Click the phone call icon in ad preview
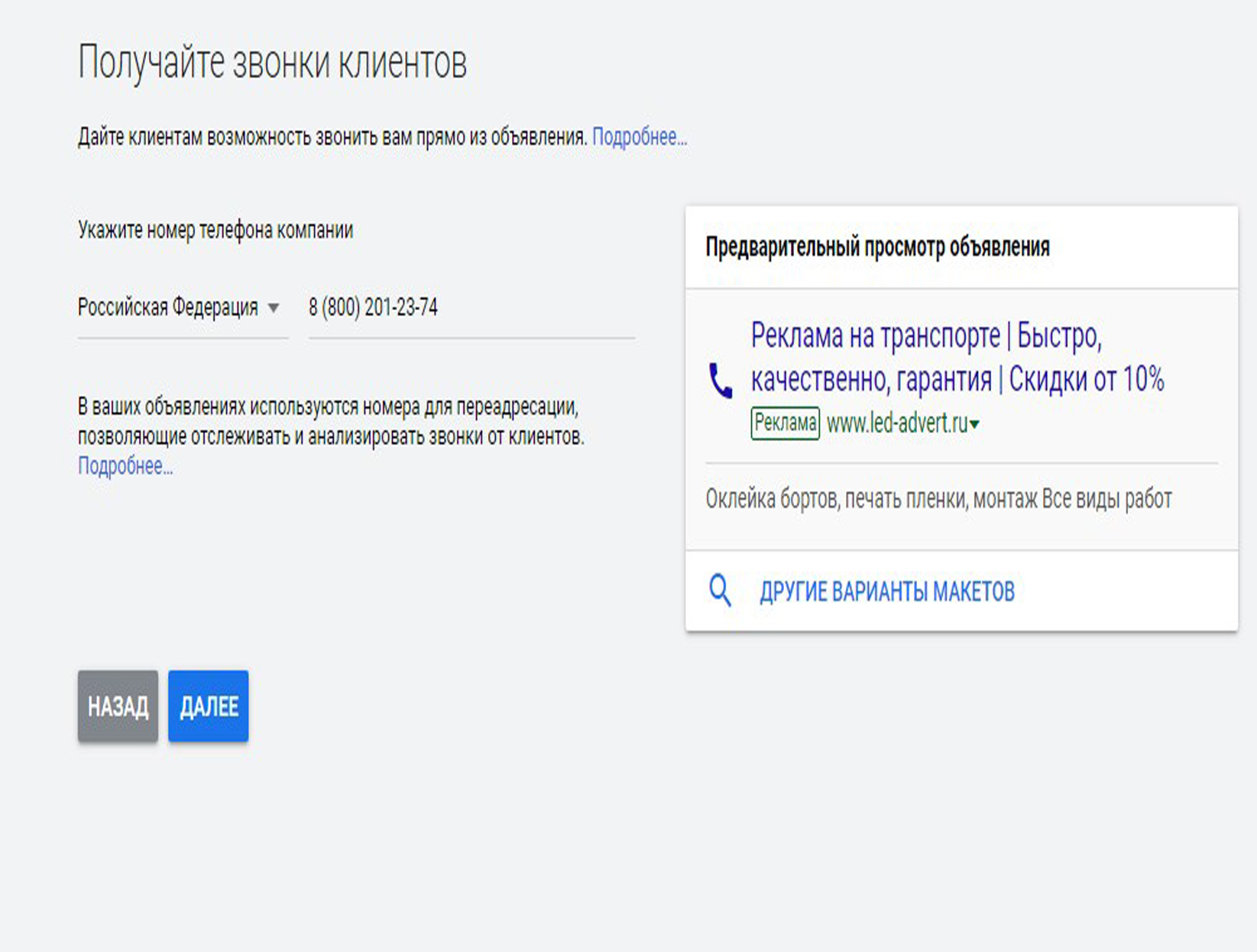The height and width of the screenshot is (952, 1257). [720, 380]
